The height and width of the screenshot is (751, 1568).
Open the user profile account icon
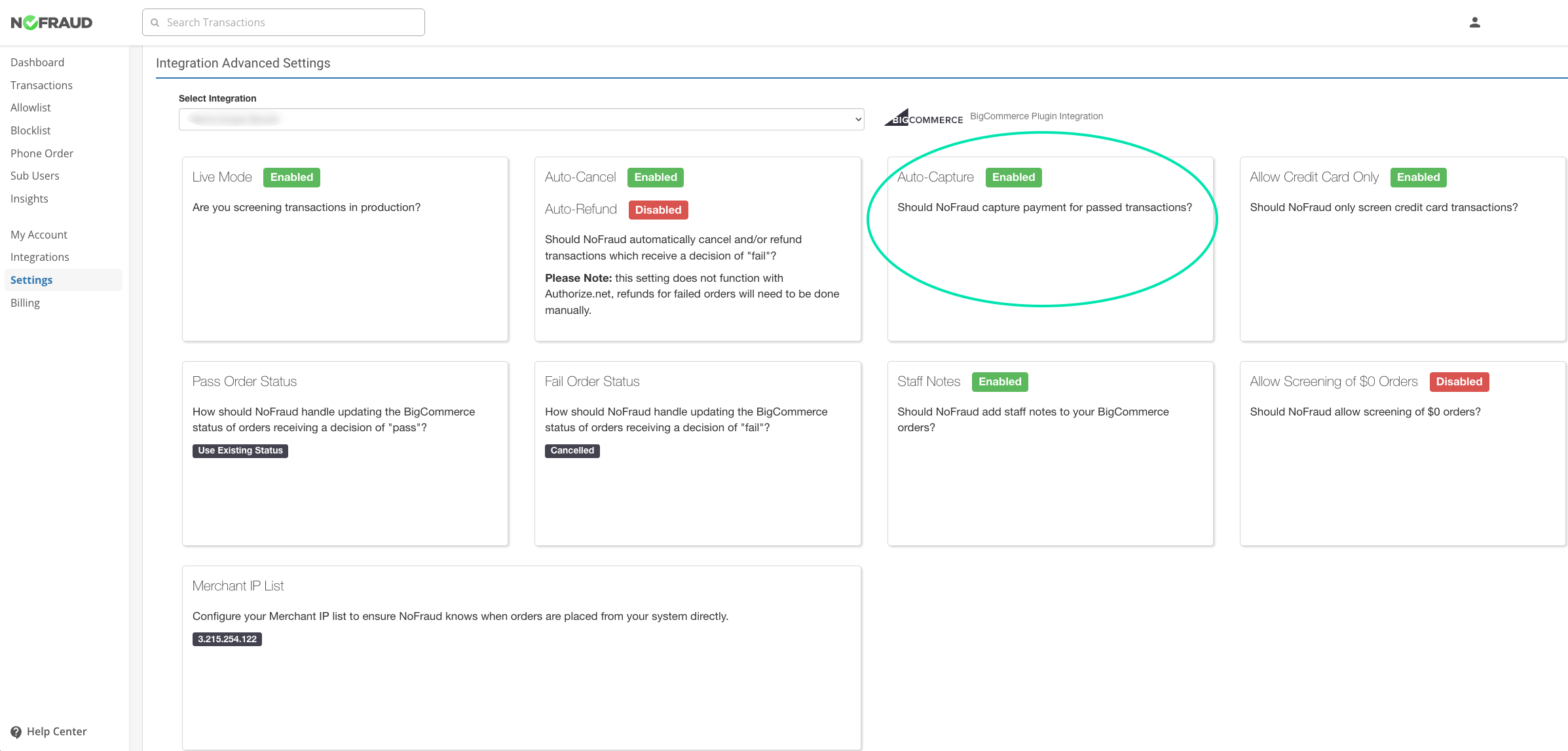[1476, 22]
